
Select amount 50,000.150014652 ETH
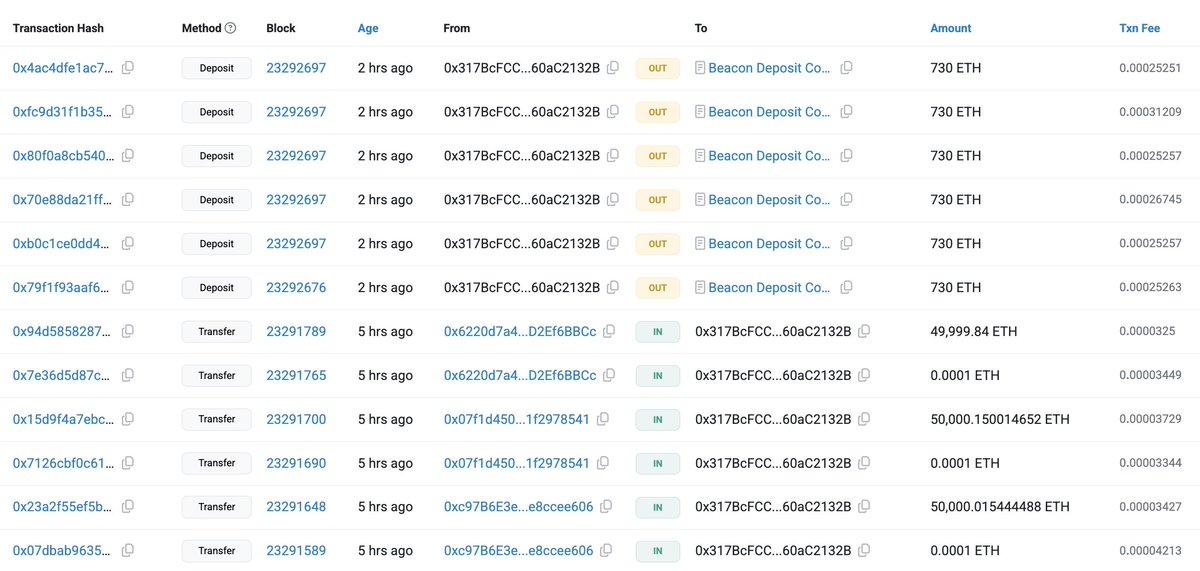pyautogui.click(x=1000, y=419)
